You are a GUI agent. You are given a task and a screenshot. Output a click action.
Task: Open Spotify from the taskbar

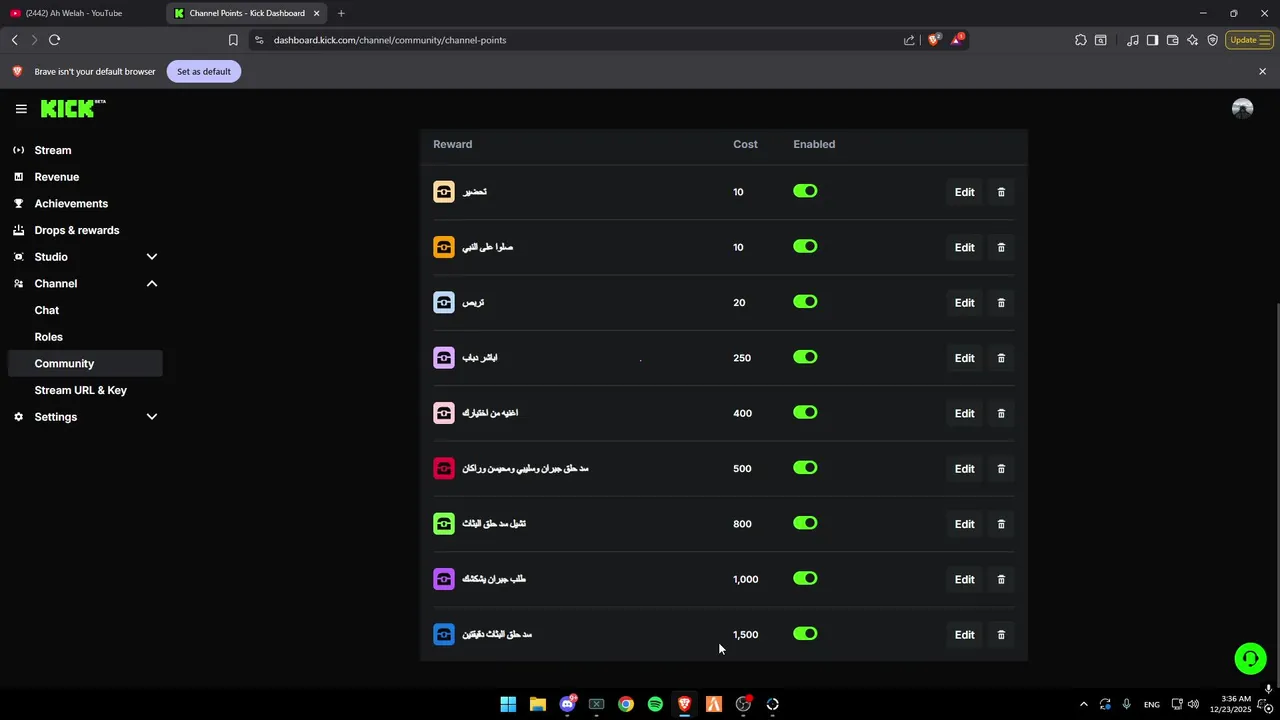(655, 704)
